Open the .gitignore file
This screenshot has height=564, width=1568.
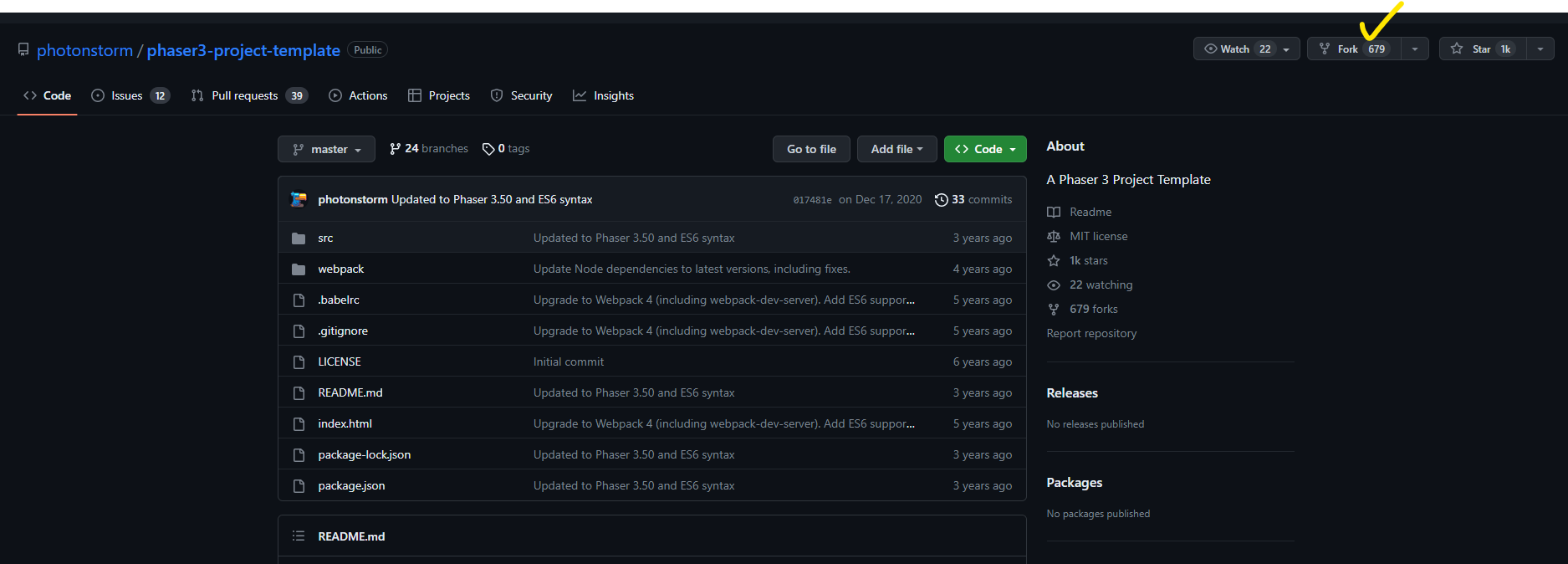(343, 331)
